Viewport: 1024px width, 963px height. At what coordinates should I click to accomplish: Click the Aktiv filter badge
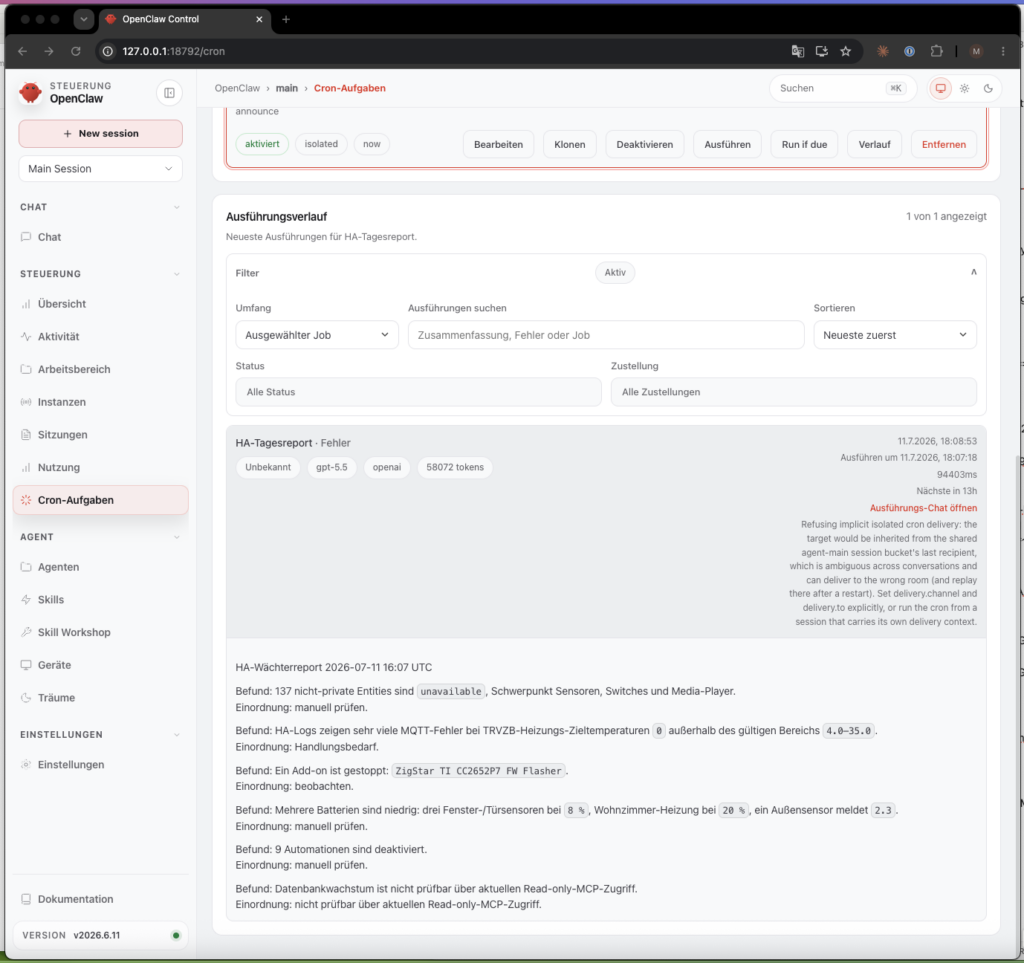pos(615,272)
